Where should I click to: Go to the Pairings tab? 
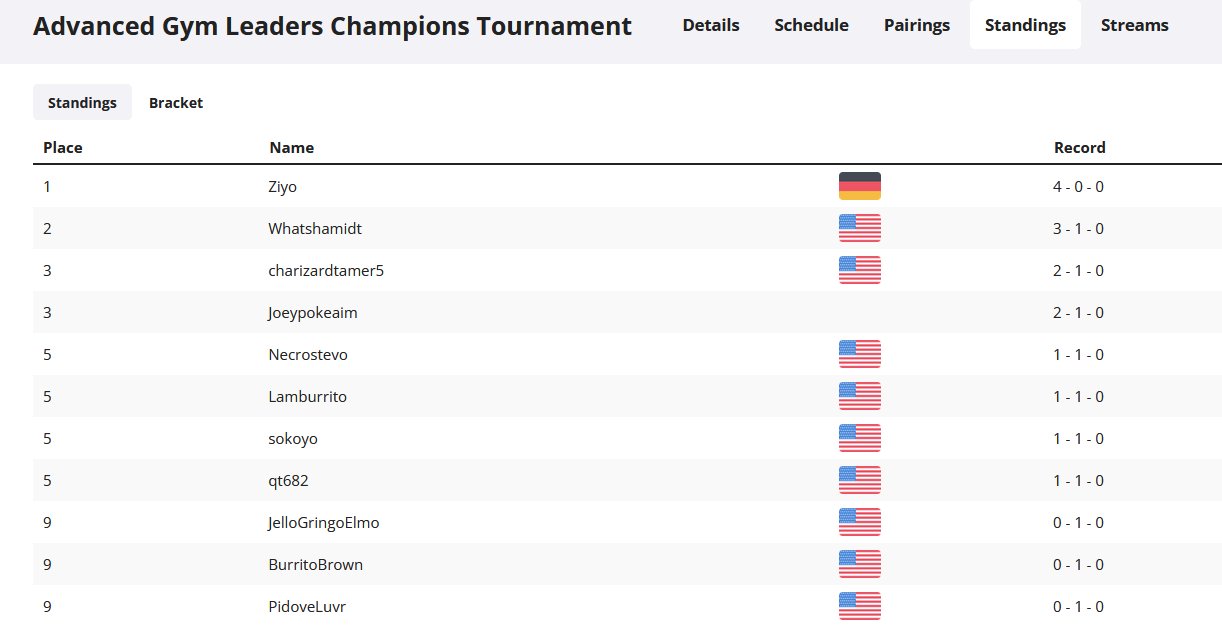tap(917, 25)
